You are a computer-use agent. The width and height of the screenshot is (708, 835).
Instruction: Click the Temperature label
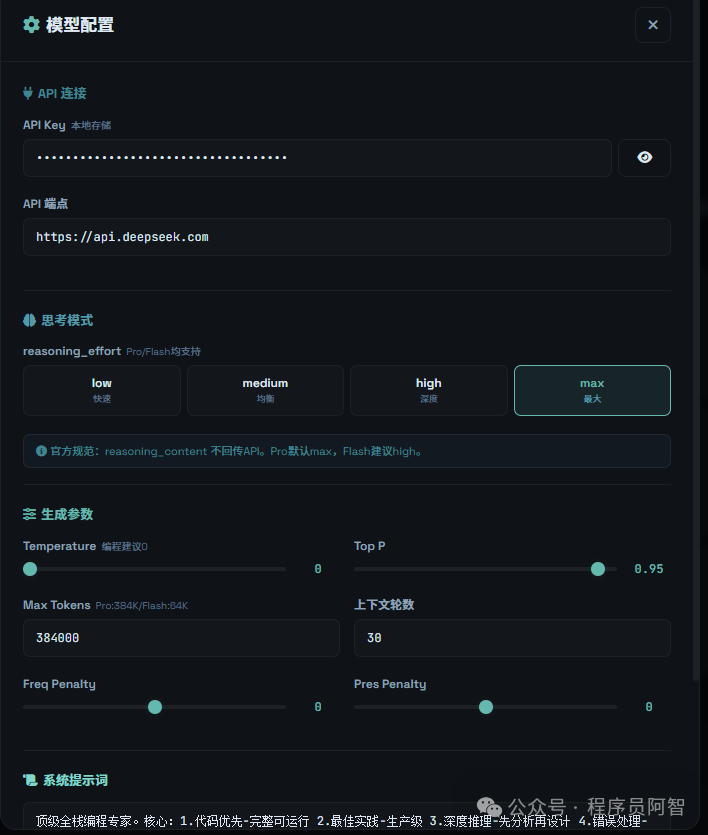tap(60, 546)
